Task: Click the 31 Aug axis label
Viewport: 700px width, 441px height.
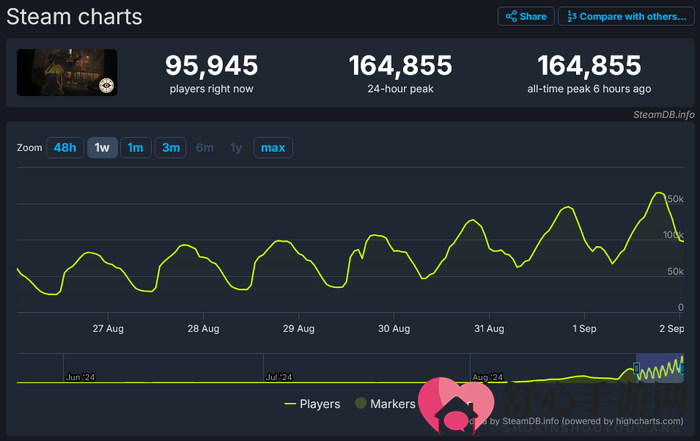Action: pyautogui.click(x=489, y=329)
